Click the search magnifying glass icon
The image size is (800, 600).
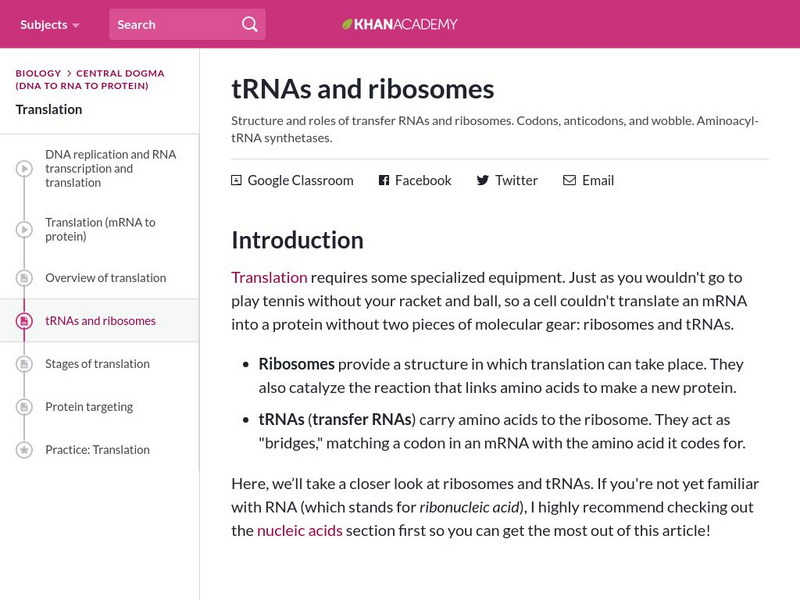click(x=249, y=23)
